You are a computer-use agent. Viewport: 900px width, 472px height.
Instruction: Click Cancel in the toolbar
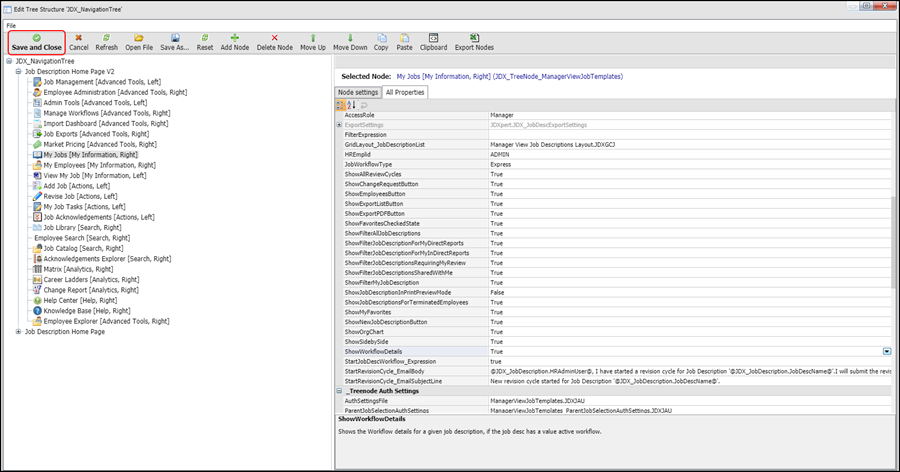78,42
